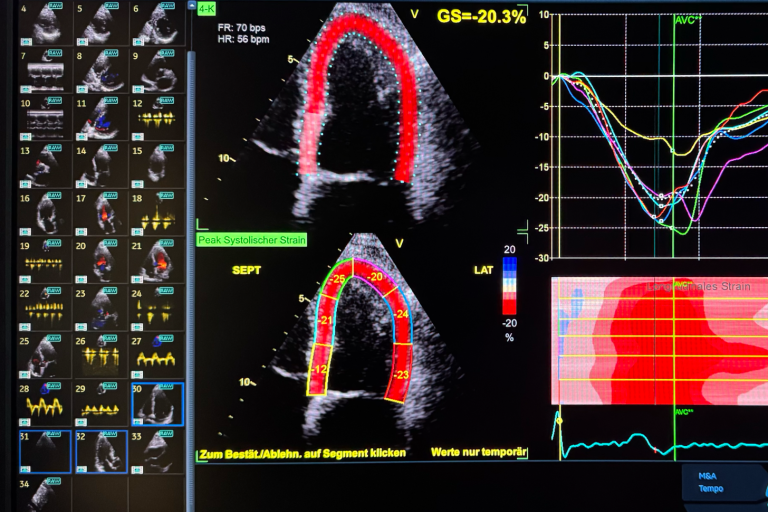Select the 4-K view tab
Viewport: 768px width, 512px height.
[207, 9]
